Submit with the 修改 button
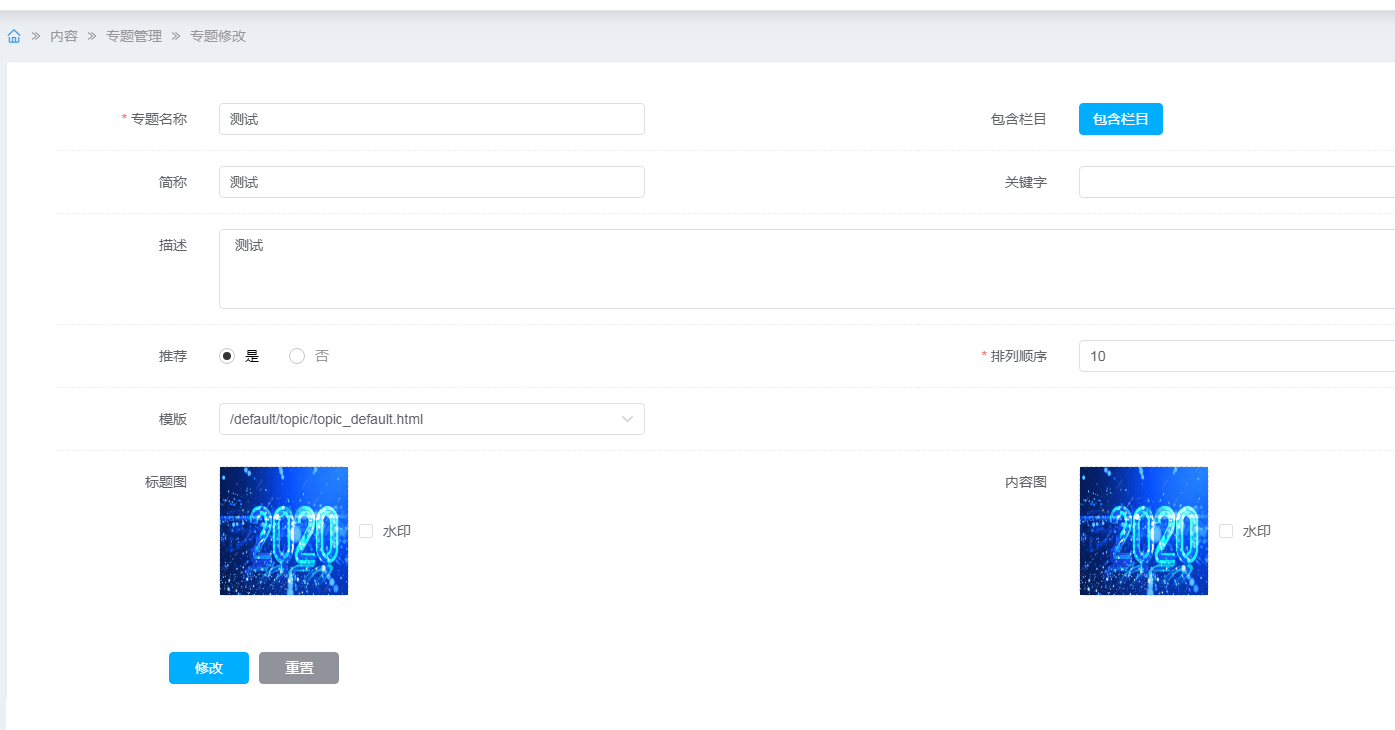The image size is (1395, 730). [209, 668]
